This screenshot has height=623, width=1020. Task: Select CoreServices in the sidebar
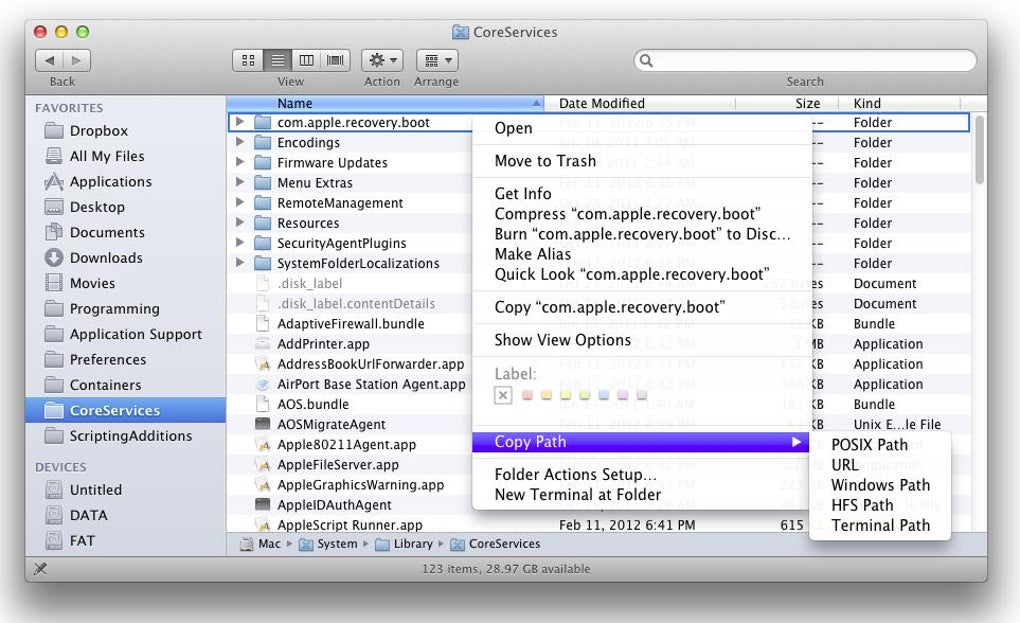pos(126,410)
